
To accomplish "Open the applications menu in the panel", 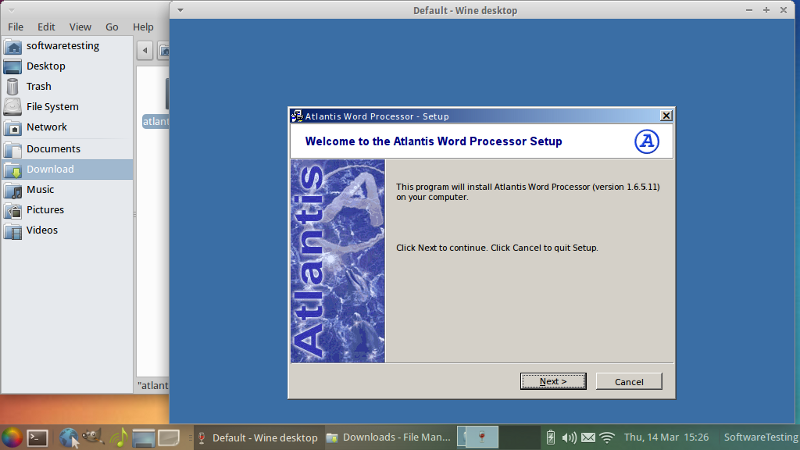I will (11, 438).
